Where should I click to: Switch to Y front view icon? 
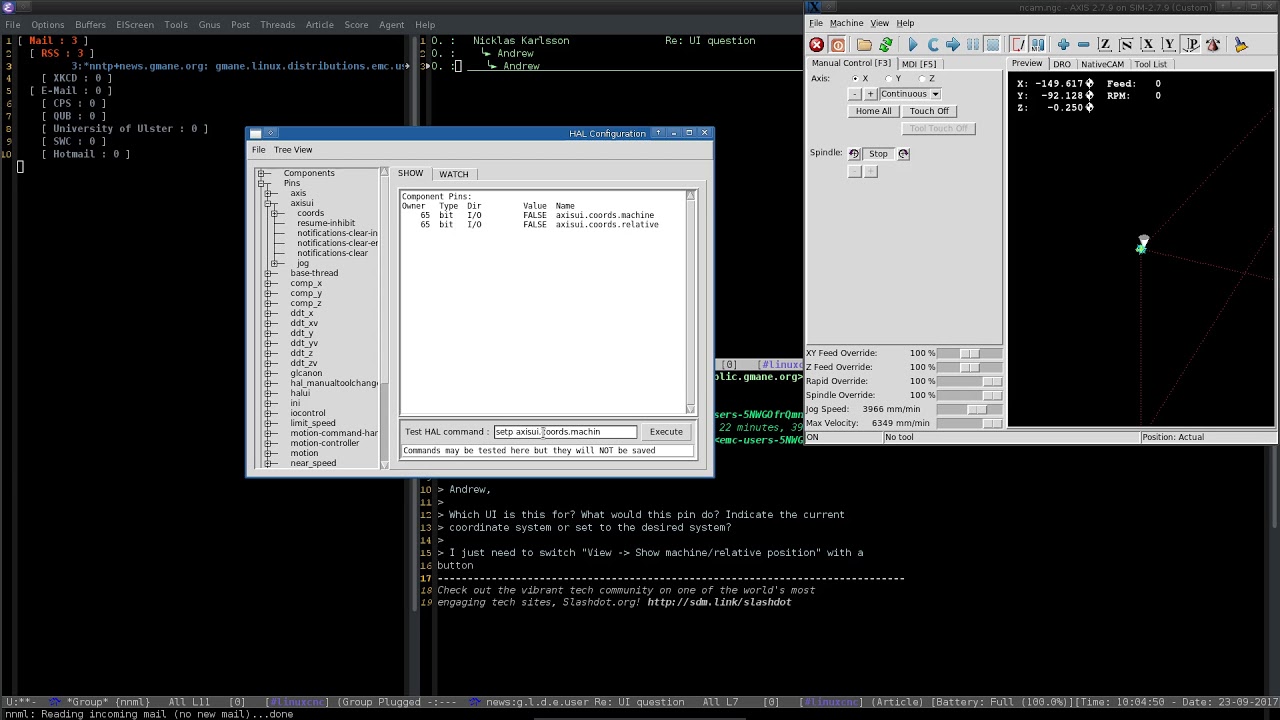click(x=1169, y=45)
